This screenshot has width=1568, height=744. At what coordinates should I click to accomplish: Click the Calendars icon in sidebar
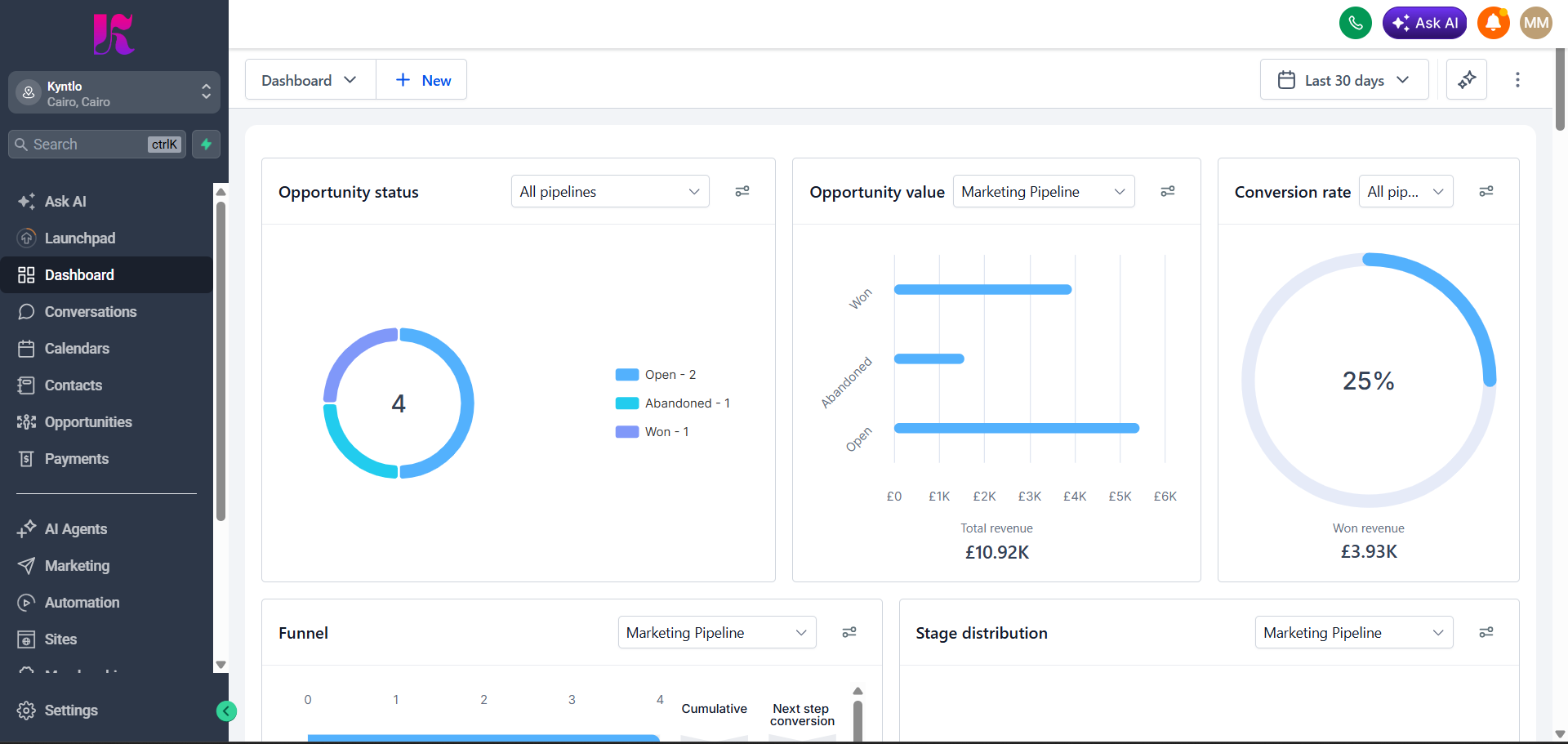(x=26, y=348)
